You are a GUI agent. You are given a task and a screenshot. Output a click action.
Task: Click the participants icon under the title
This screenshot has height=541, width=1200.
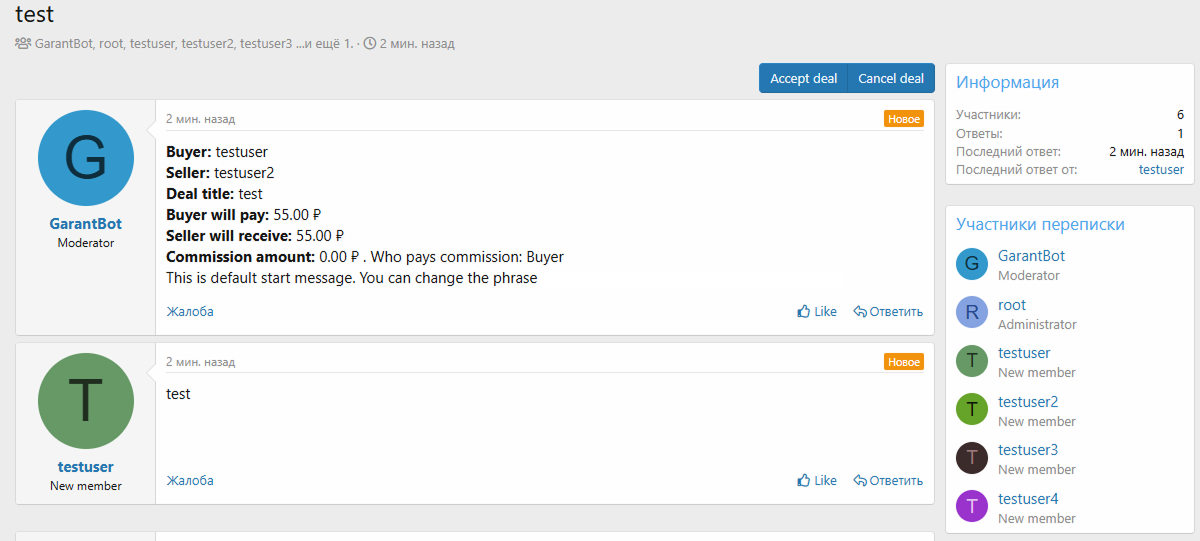point(23,44)
